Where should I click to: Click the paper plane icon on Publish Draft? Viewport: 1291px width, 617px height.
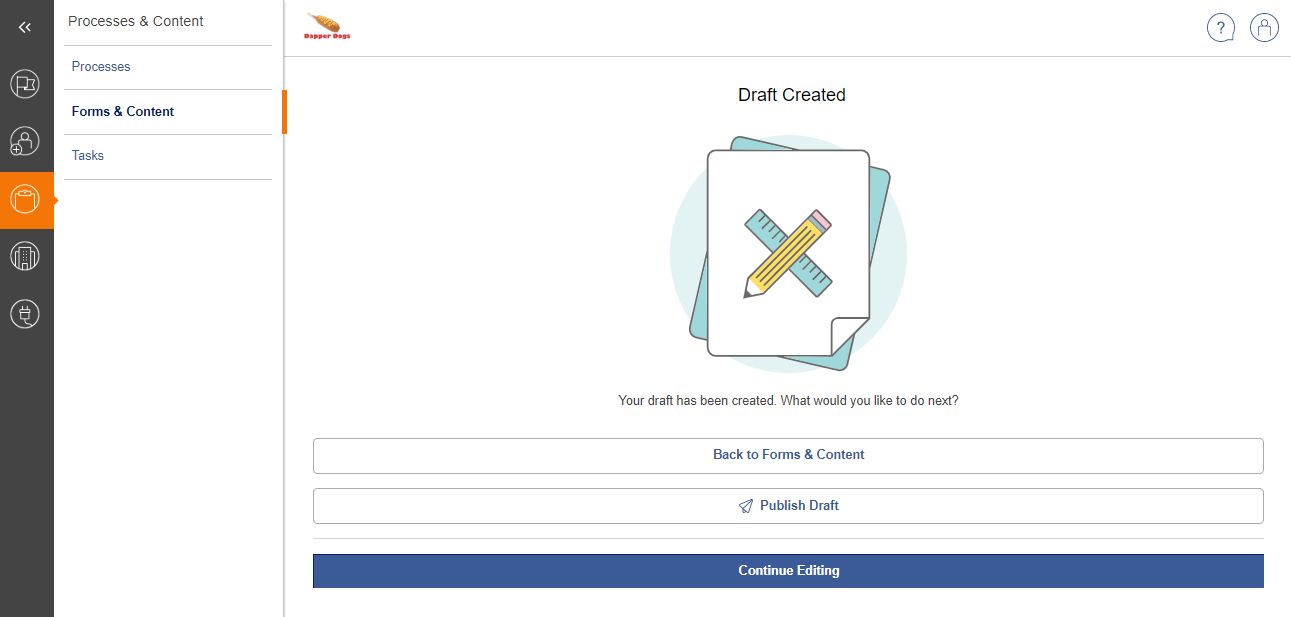coord(746,506)
